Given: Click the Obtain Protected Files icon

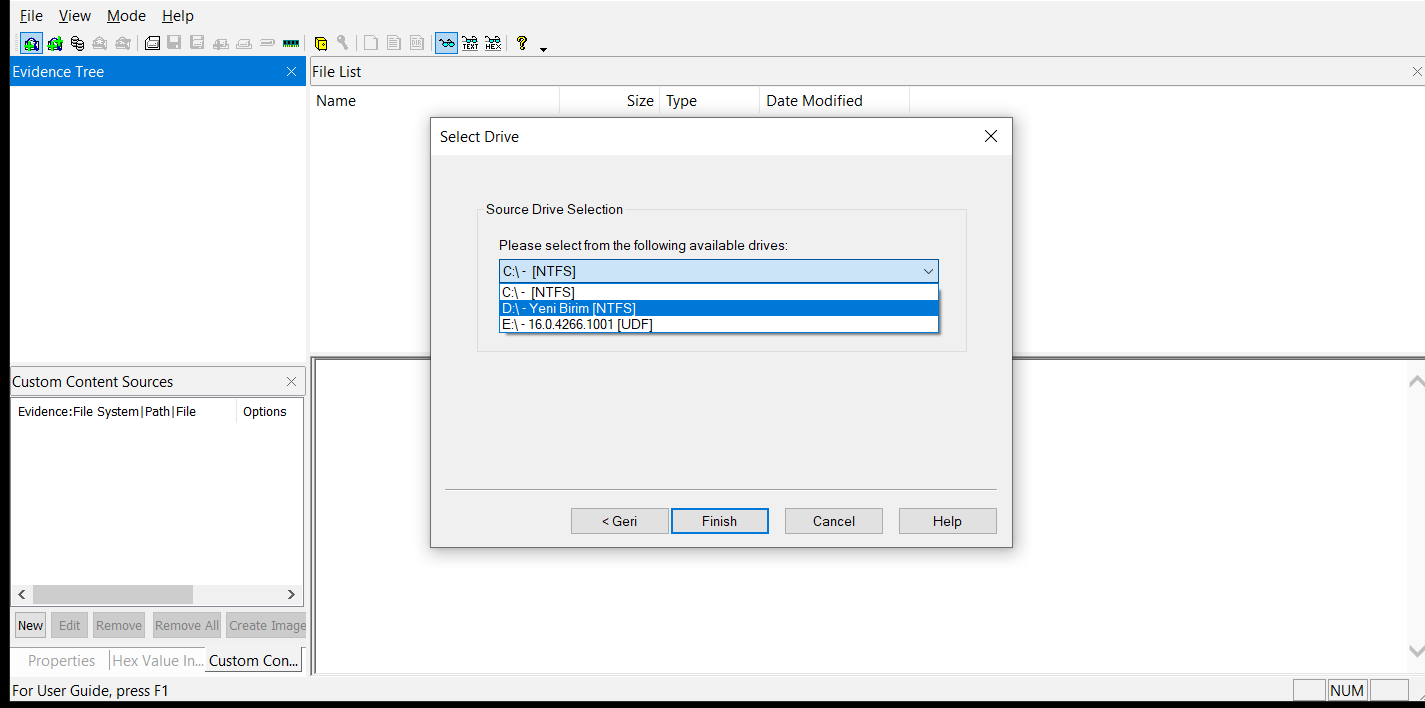Looking at the screenshot, I should (x=321, y=43).
